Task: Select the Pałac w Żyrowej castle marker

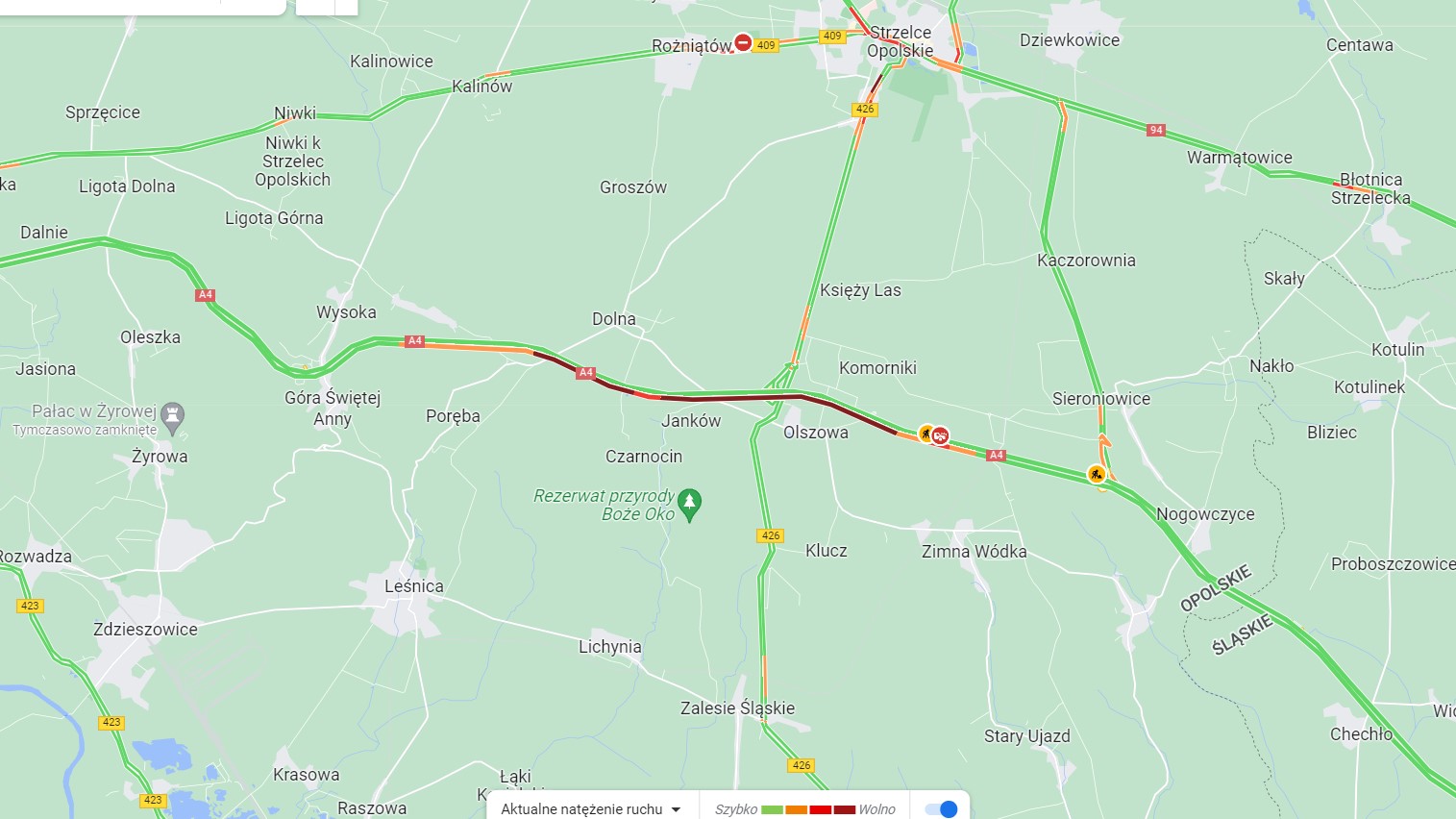Action: (x=173, y=415)
